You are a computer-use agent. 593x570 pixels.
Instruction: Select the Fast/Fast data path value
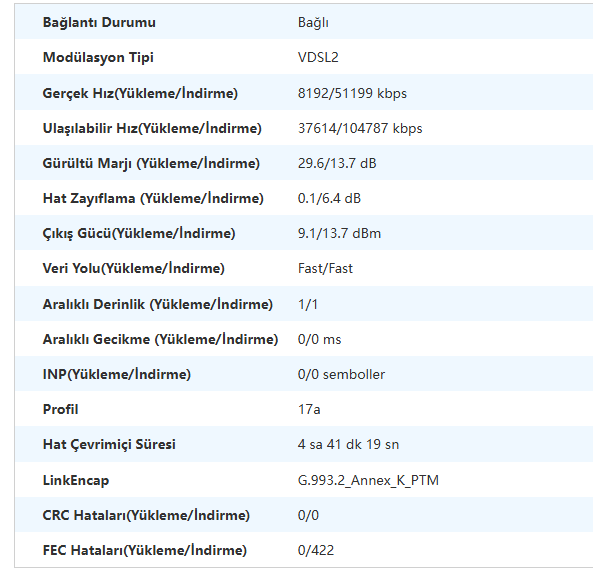click(x=325, y=269)
